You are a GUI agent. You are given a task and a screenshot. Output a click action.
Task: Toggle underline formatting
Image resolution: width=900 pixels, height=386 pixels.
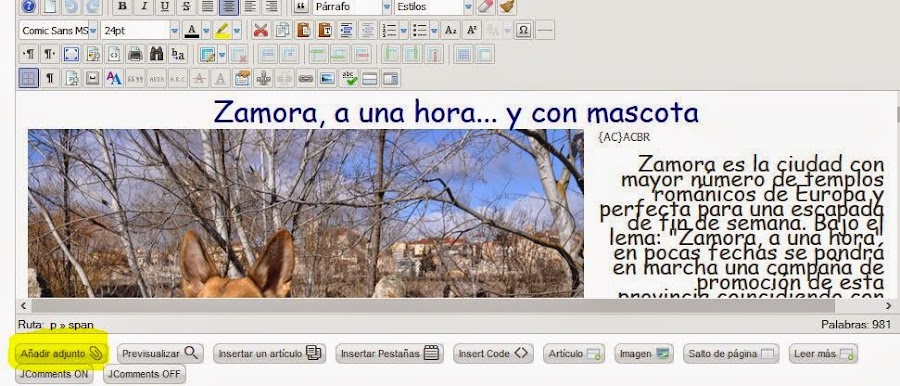(x=165, y=6)
